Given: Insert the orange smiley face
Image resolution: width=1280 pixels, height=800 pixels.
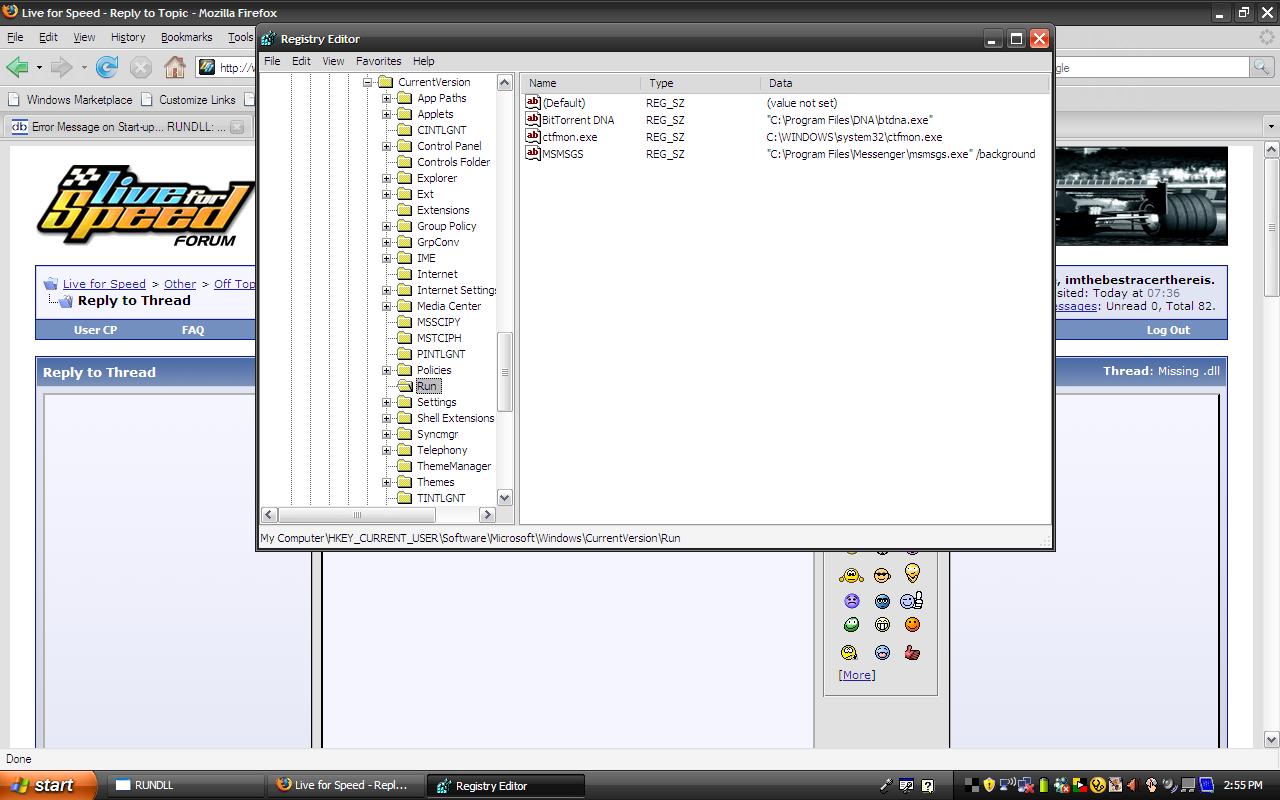Looking at the screenshot, I should click(912, 625).
